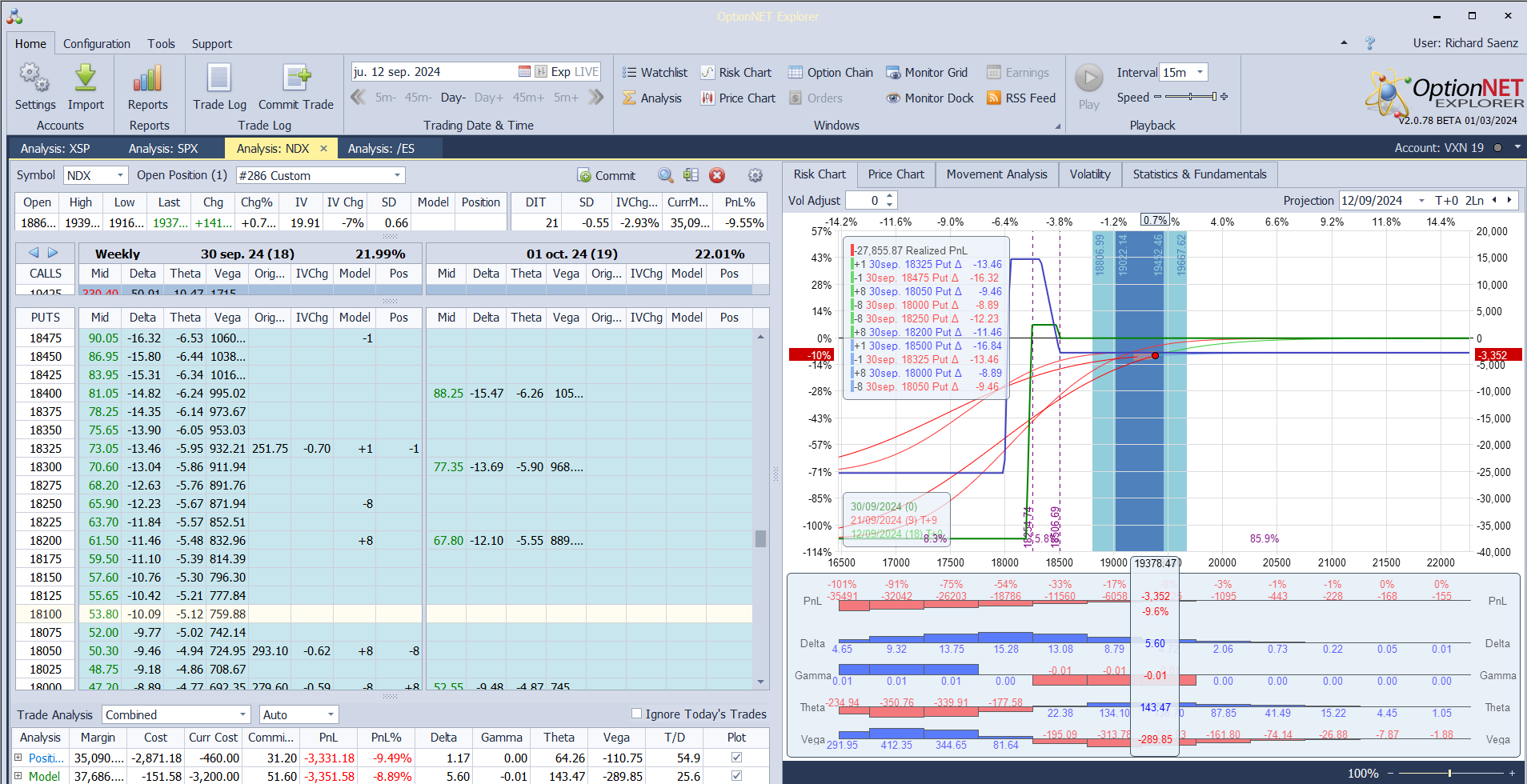Adjust the playback Speed slider

click(x=1191, y=97)
